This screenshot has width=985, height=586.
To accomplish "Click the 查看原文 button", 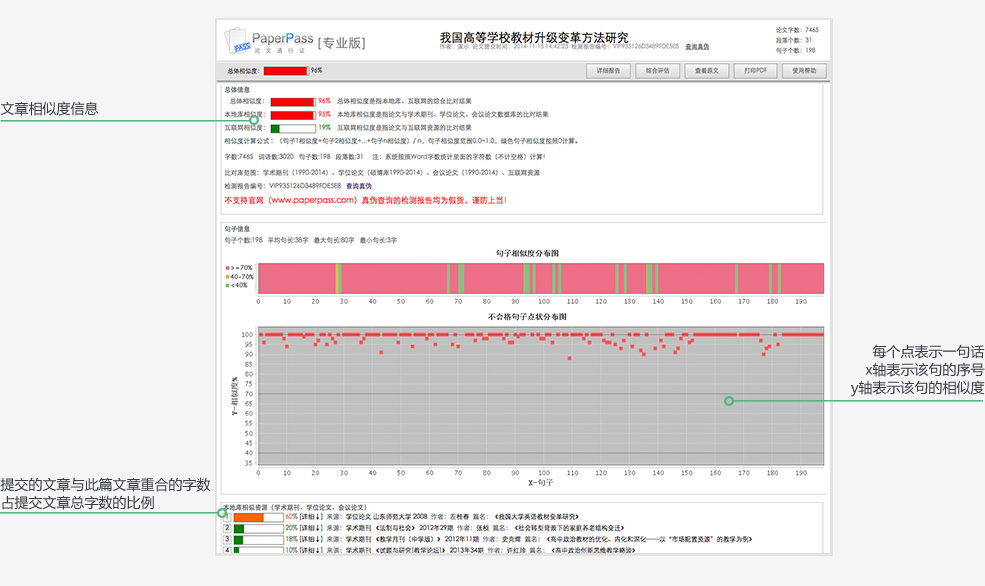I will (706, 71).
